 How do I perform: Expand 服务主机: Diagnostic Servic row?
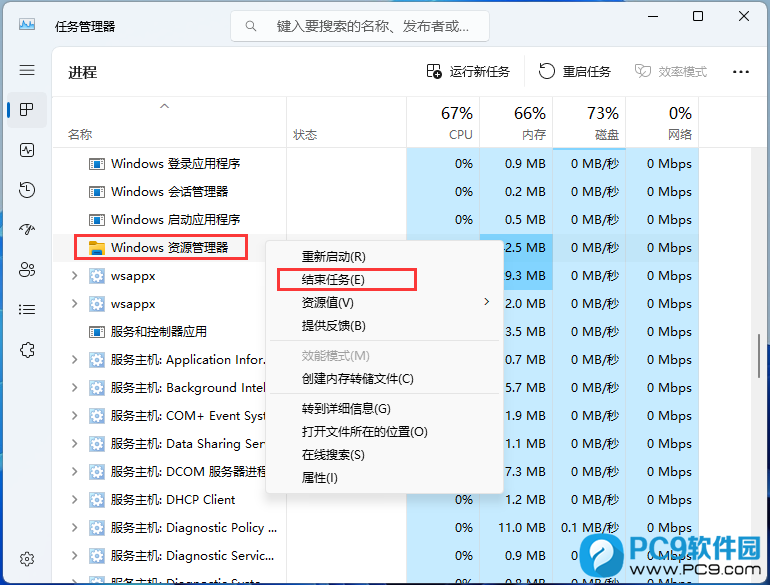point(75,556)
